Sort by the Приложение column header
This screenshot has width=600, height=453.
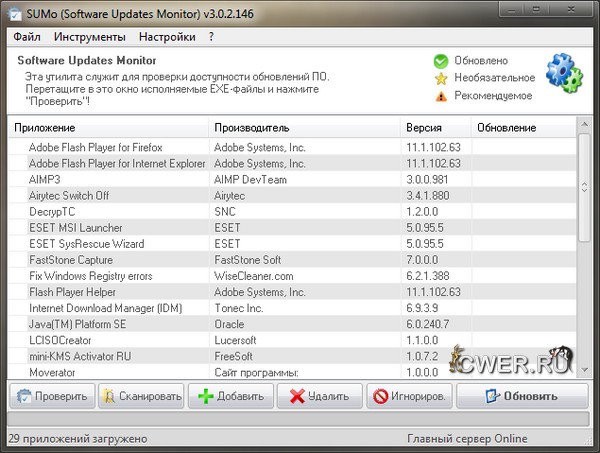108,127
